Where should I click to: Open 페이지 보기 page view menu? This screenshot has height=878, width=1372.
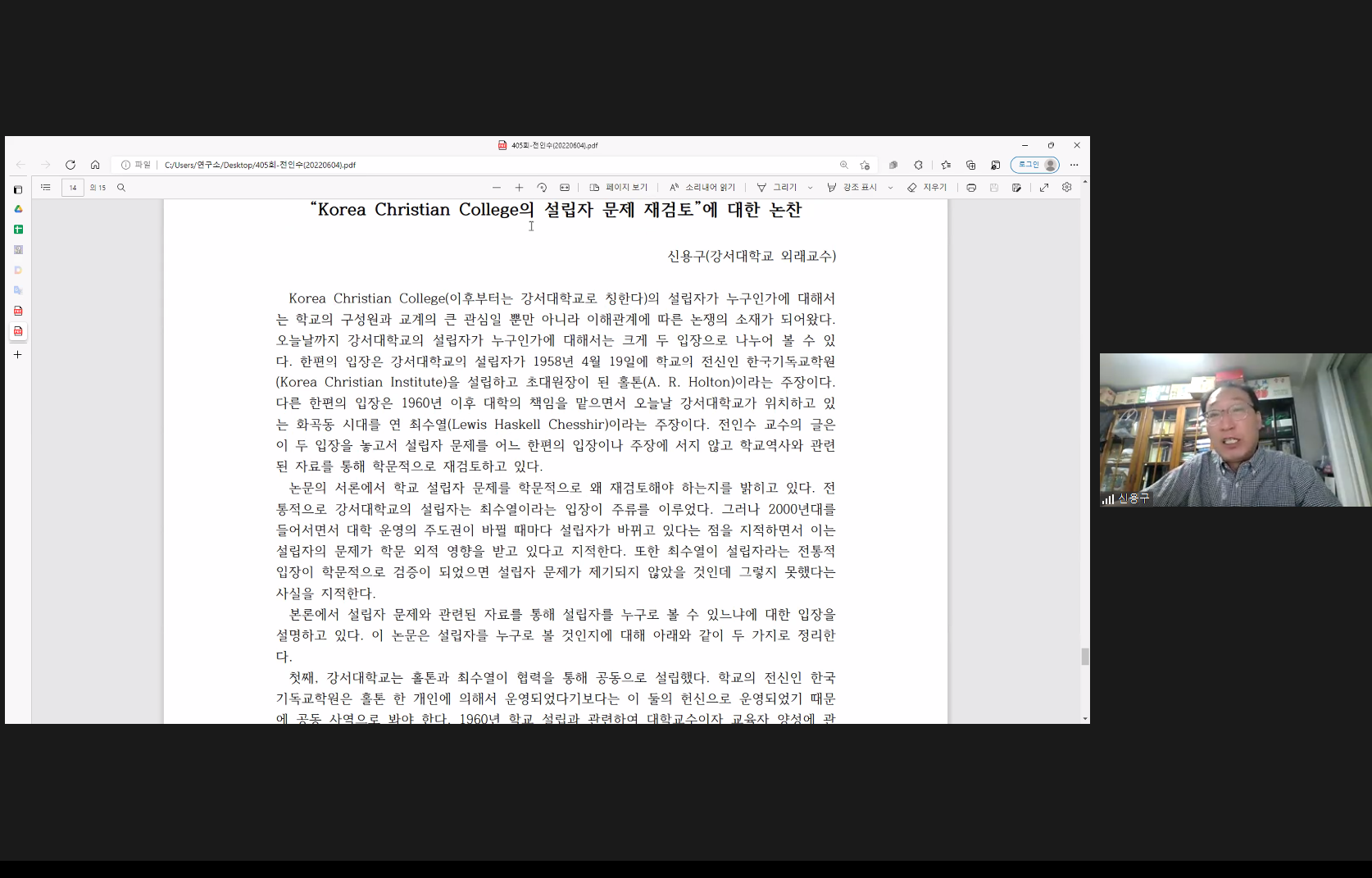(x=619, y=188)
